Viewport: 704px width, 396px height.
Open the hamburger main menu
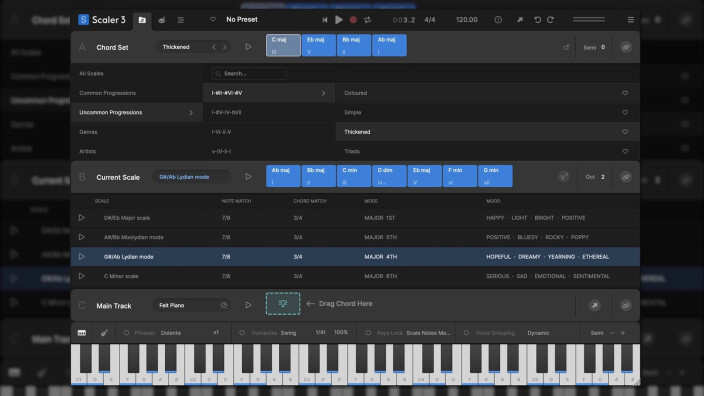(631, 20)
